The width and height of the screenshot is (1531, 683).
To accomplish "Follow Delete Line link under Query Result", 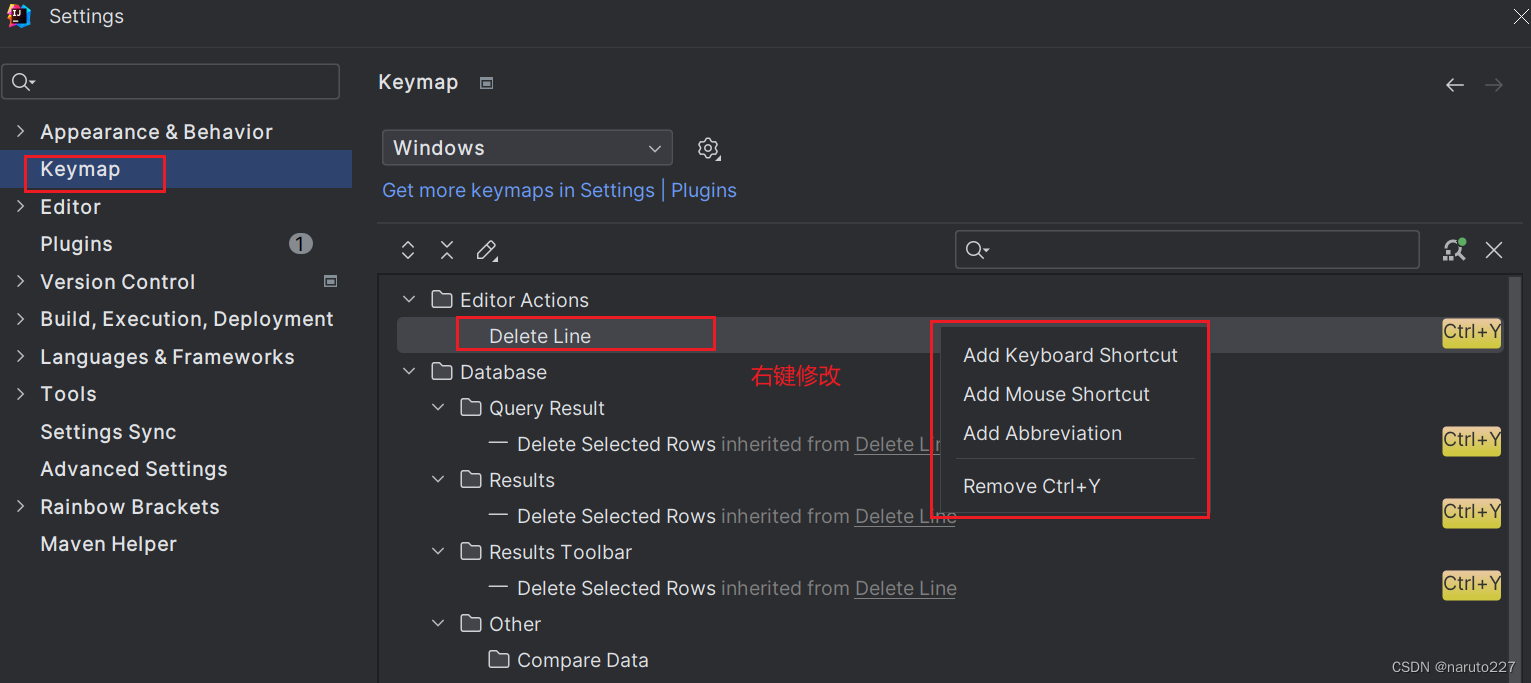I will (897, 444).
